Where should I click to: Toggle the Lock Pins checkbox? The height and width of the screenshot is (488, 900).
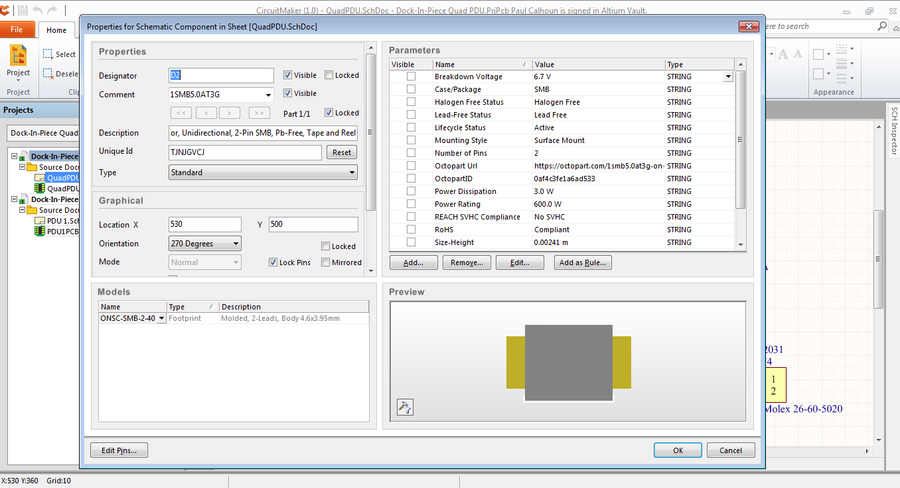click(x=273, y=262)
